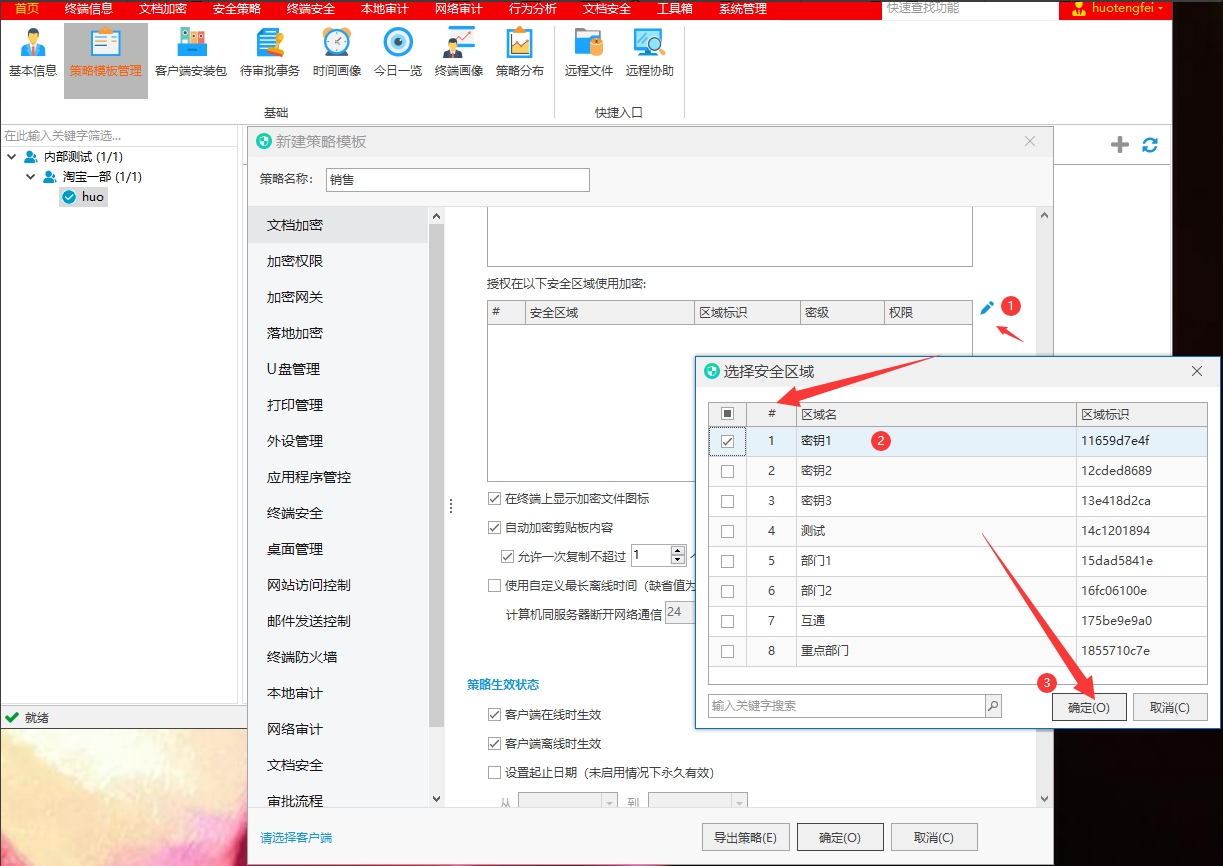Check the 部门1 row checkbox
This screenshot has width=1223, height=866.
coord(728,561)
